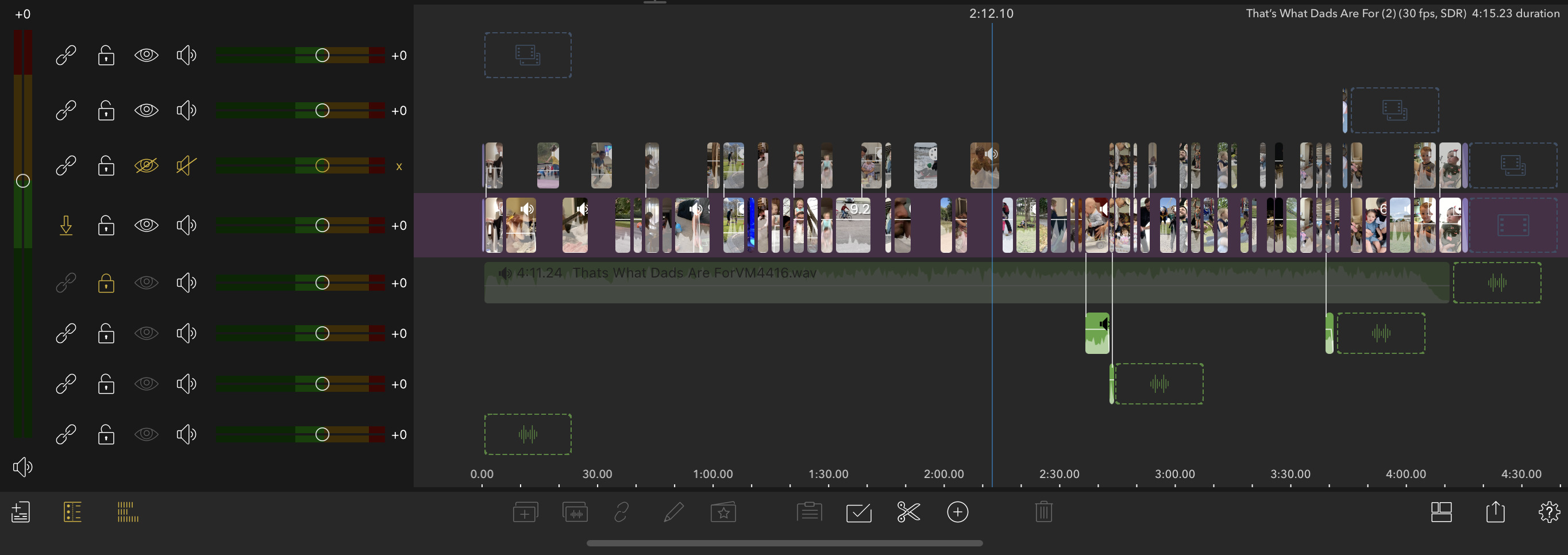Image resolution: width=1568 pixels, height=555 pixels.
Task: Hide the second track with its eye icon
Action: 146,111
